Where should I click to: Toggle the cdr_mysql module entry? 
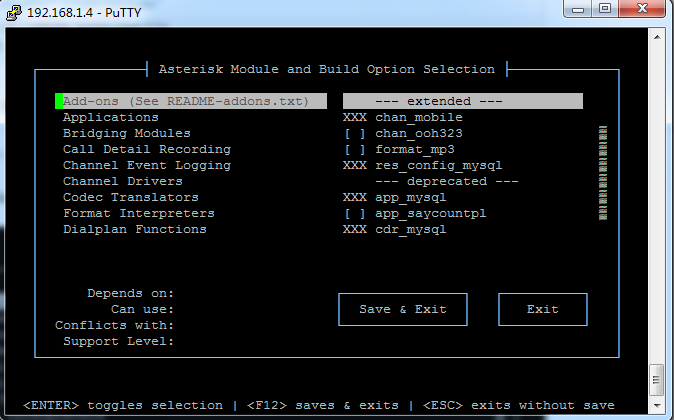(x=395, y=229)
